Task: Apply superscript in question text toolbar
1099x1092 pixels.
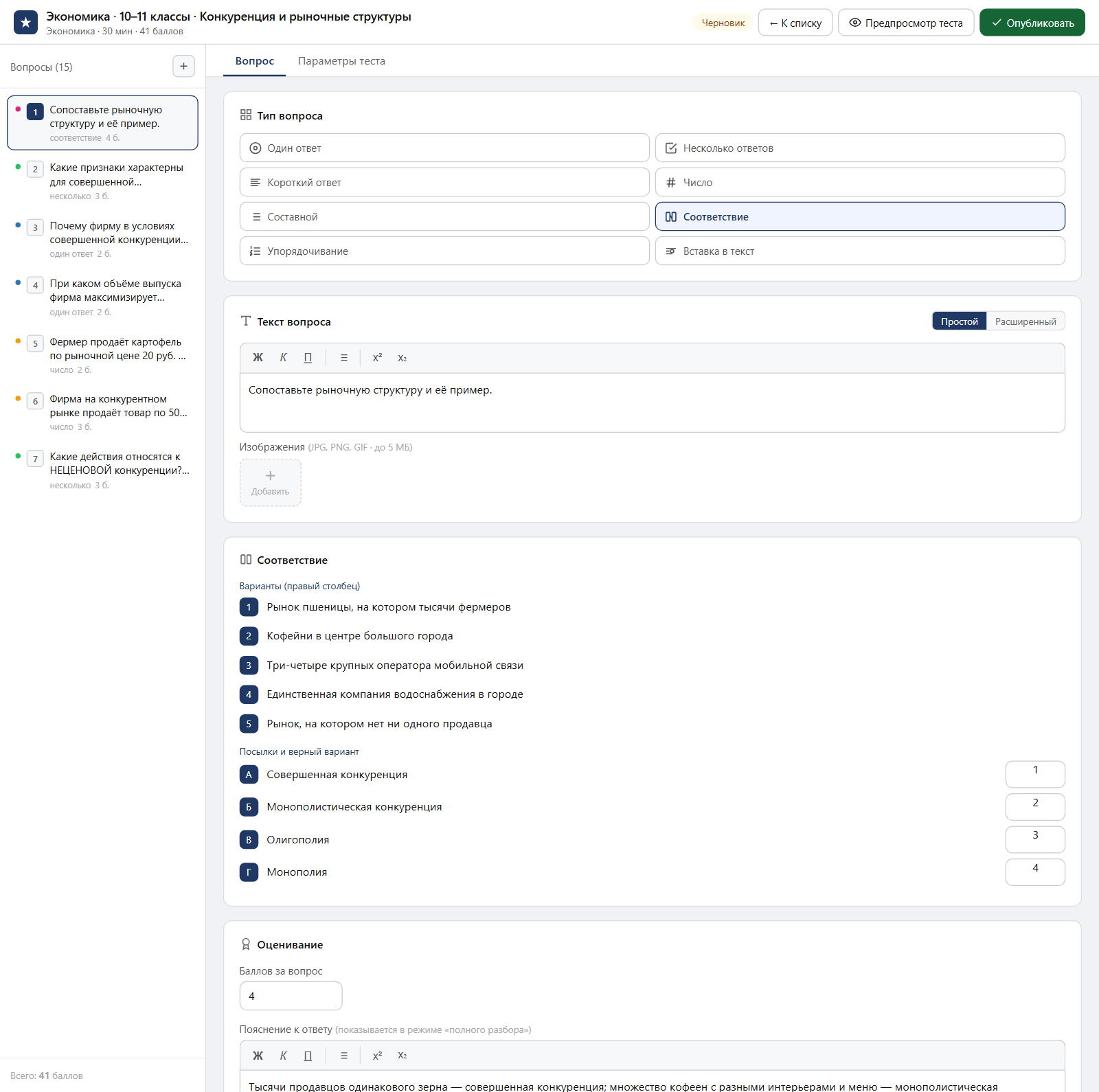Action: point(377,358)
